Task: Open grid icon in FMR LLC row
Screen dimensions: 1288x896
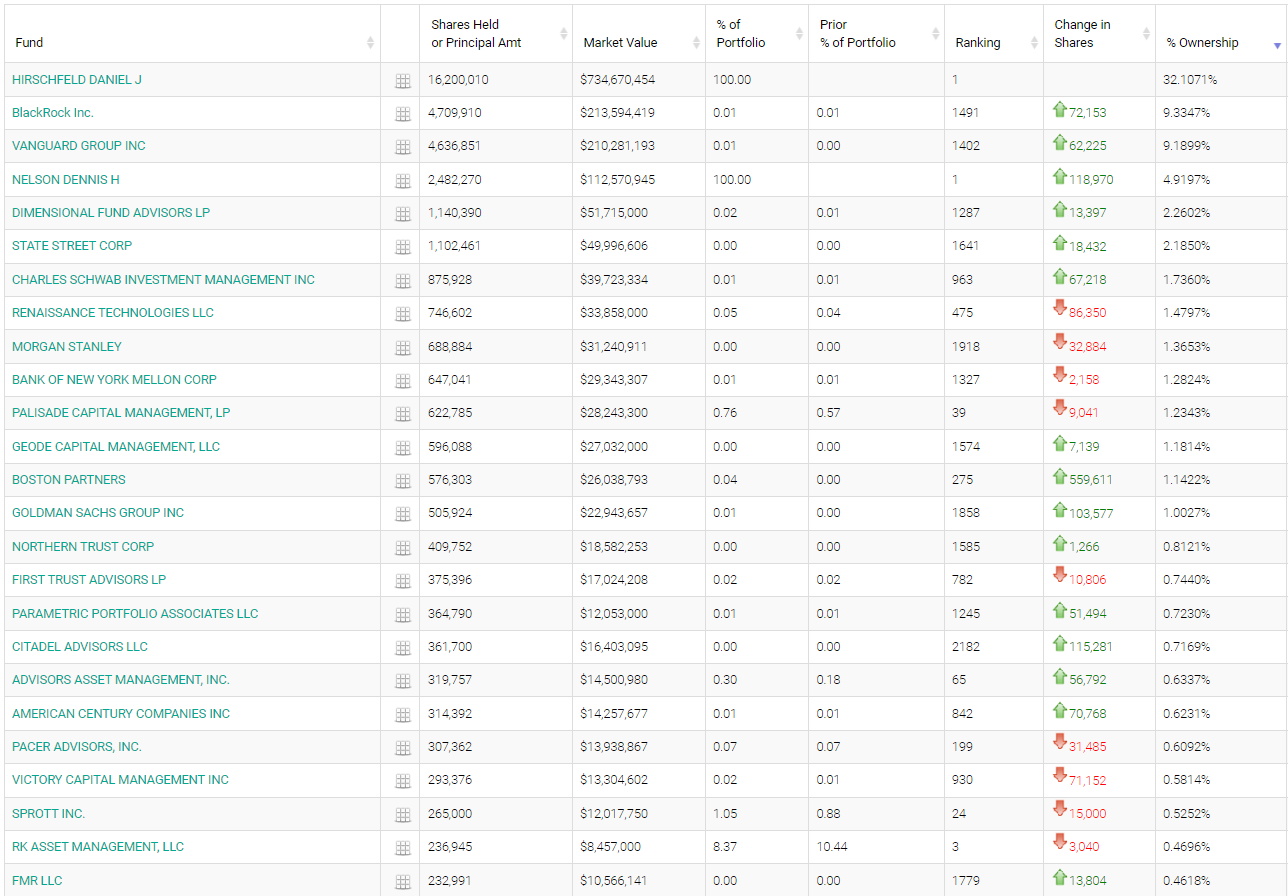Action: click(403, 882)
